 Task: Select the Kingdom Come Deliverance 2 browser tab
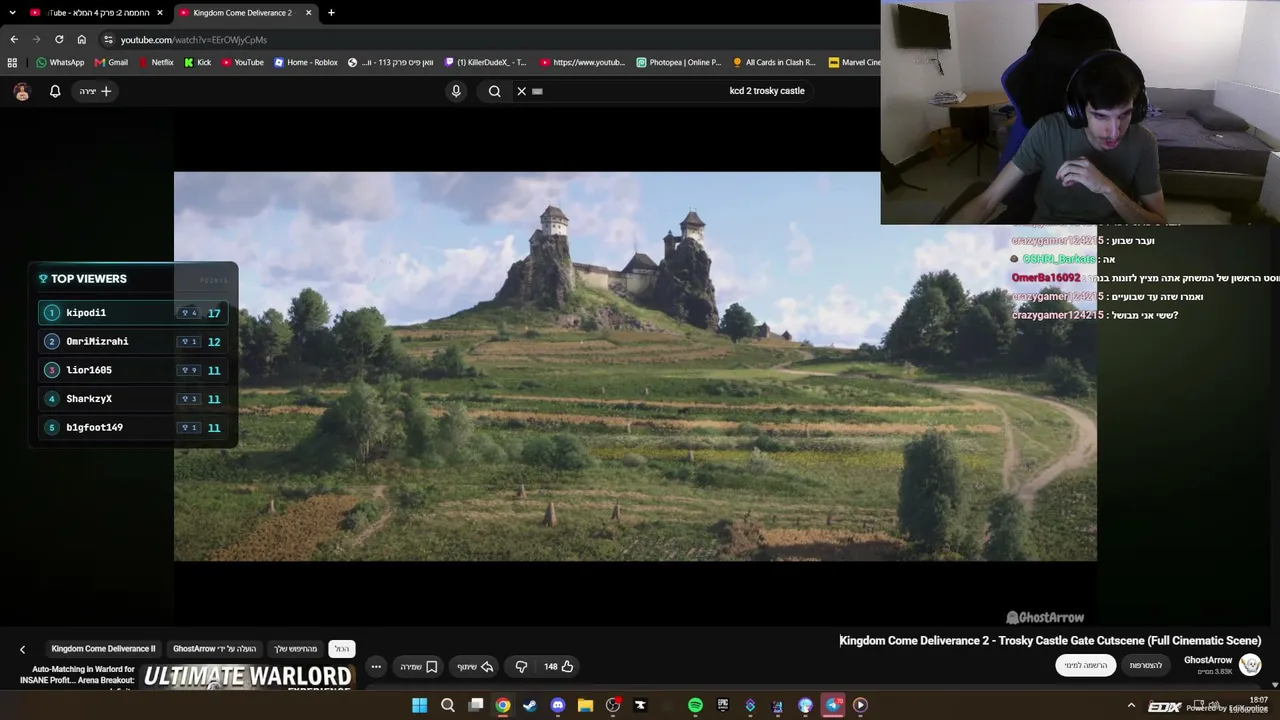pos(245,13)
